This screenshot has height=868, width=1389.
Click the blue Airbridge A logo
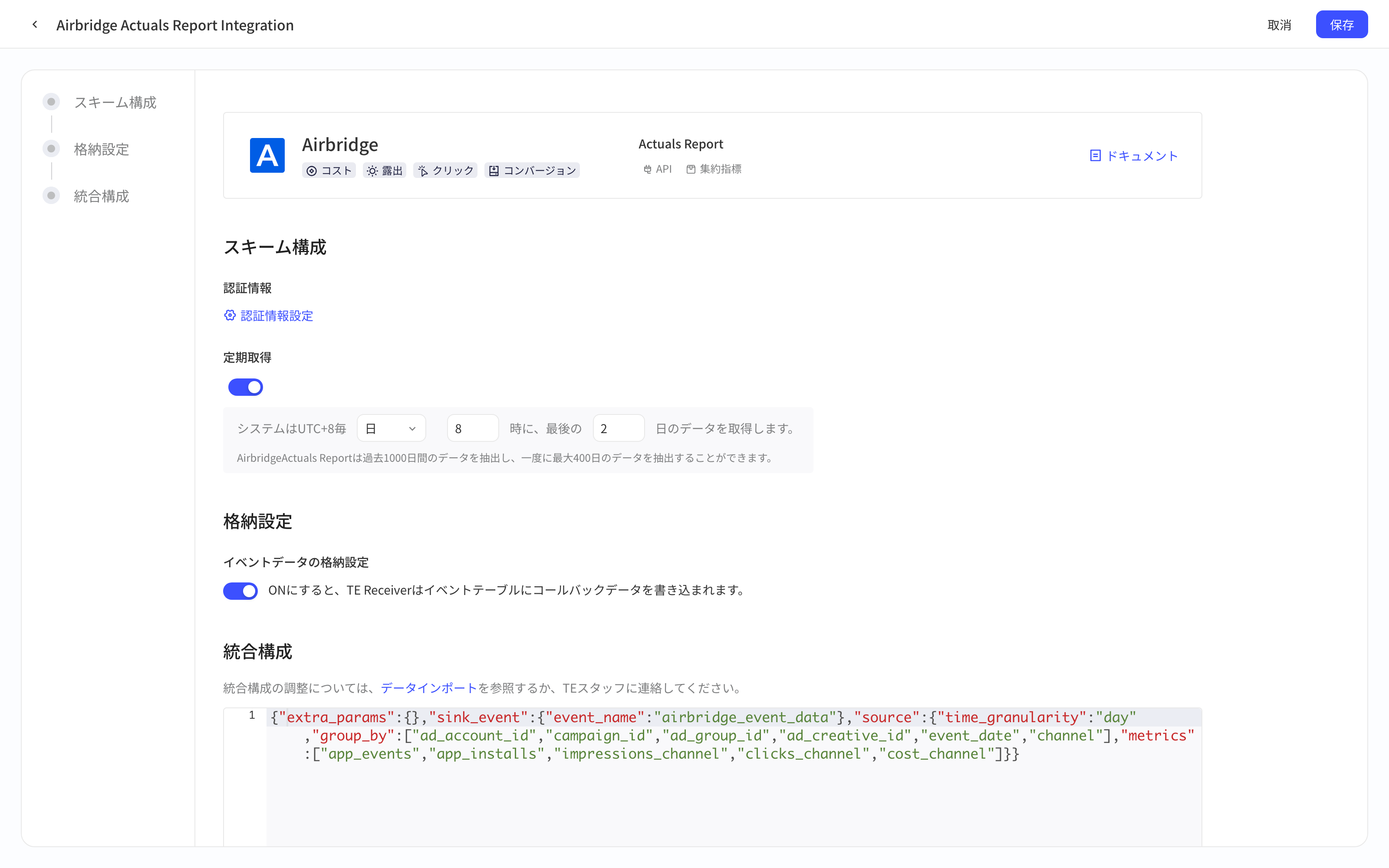(x=267, y=155)
